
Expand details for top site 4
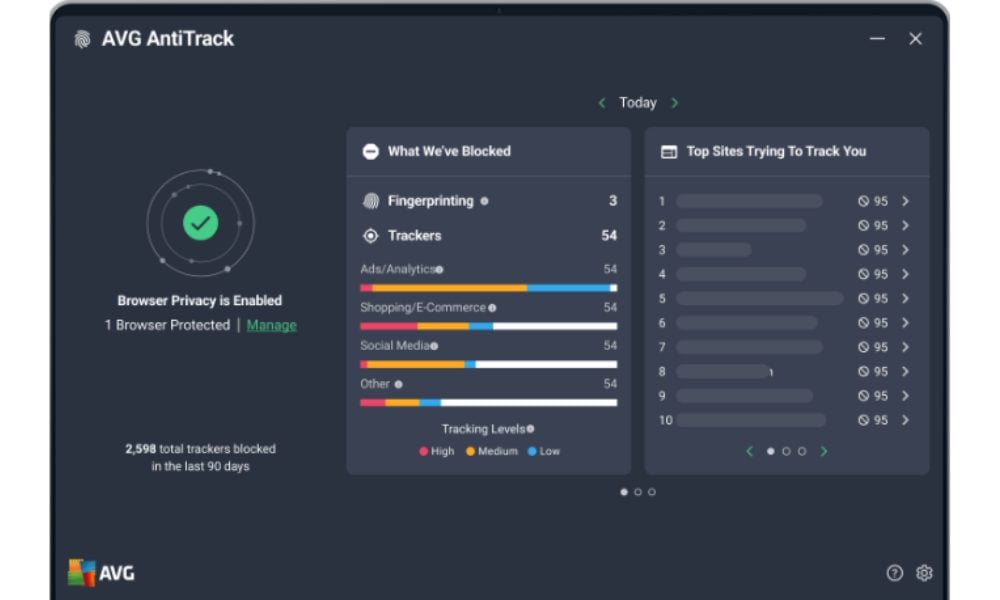[906, 274]
